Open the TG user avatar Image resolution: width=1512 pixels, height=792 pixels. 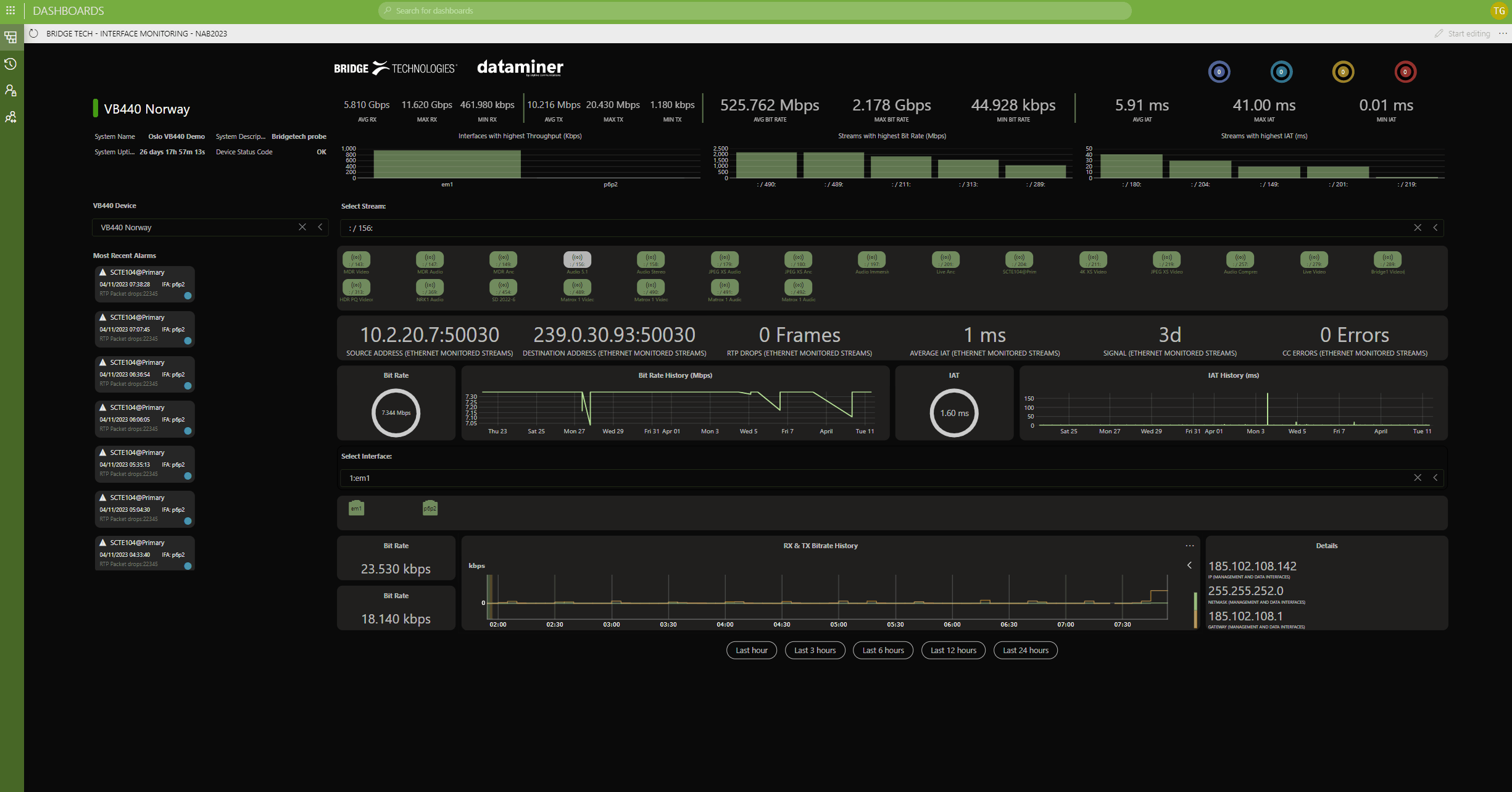click(x=1499, y=10)
